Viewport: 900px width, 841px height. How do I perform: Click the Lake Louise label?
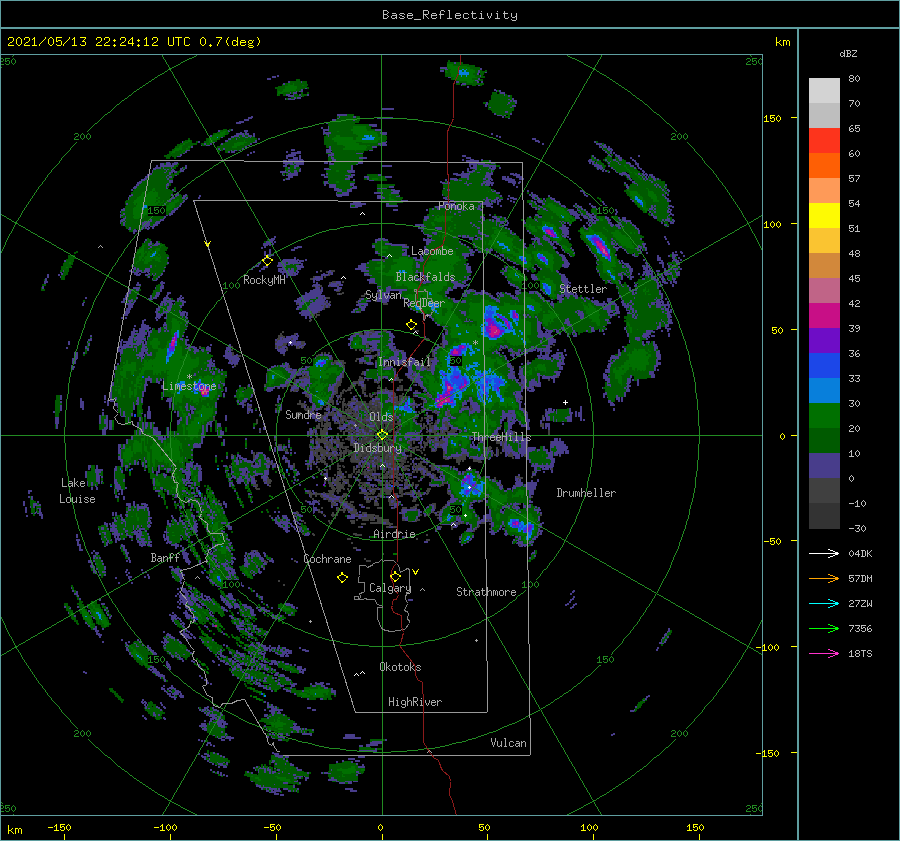[x=77, y=491]
